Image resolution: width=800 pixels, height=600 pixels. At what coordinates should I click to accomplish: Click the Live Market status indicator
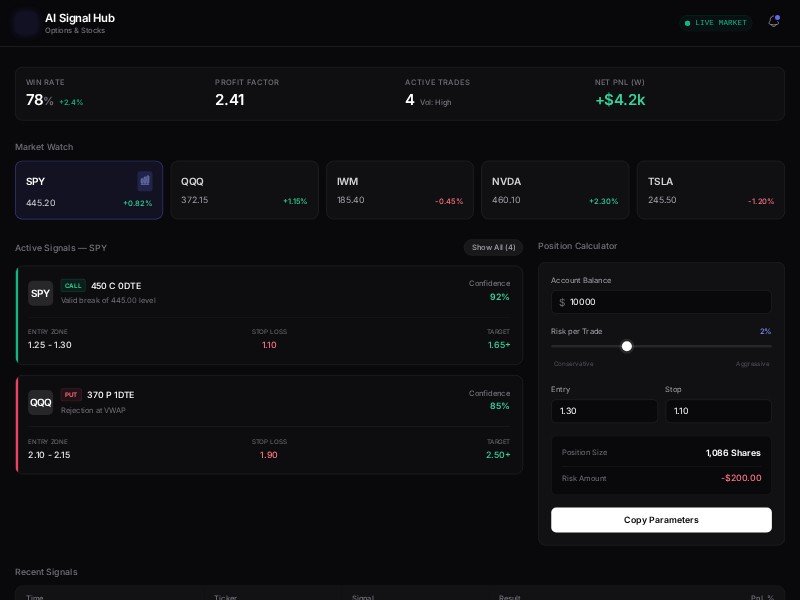715,22
